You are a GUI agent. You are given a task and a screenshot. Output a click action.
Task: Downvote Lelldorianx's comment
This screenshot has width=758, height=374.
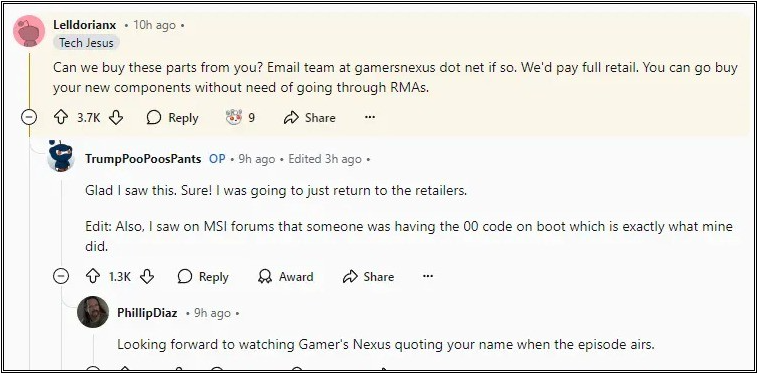click(116, 117)
